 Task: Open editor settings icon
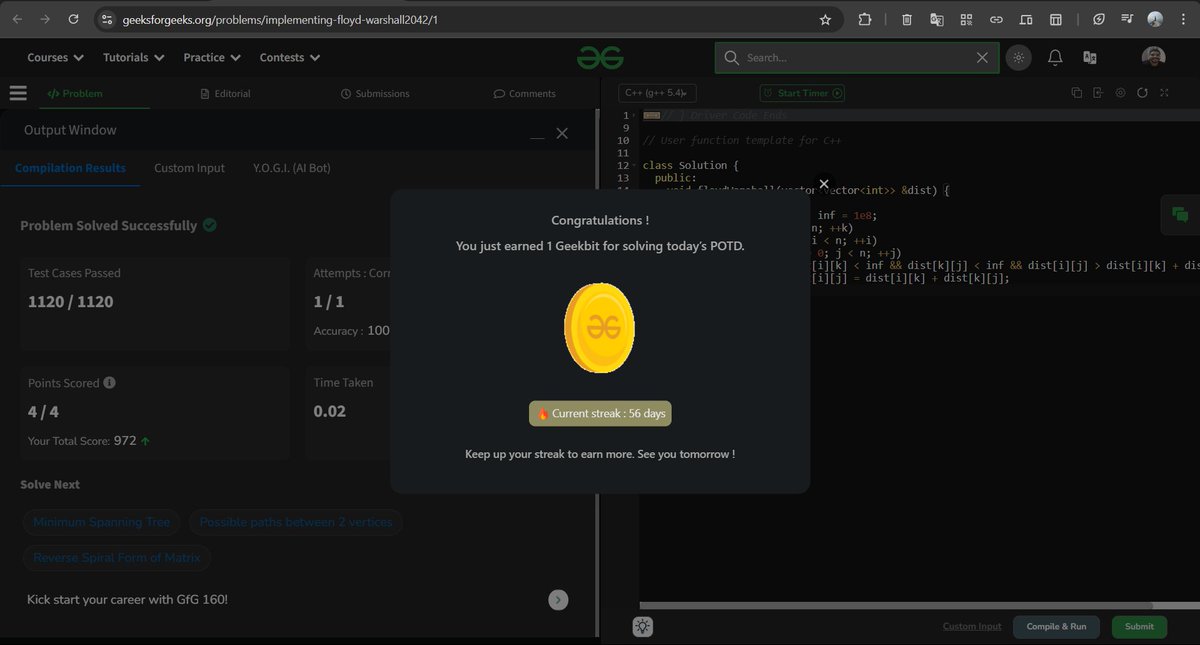pyautogui.click(x=1120, y=93)
